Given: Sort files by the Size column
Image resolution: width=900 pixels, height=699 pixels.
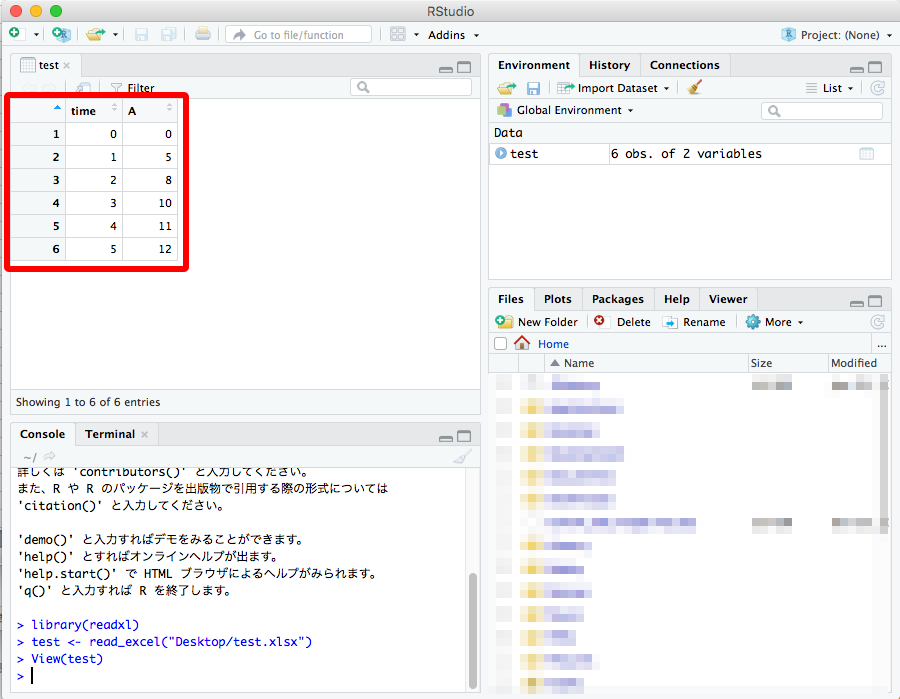Looking at the screenshot, I should (788, 363).
